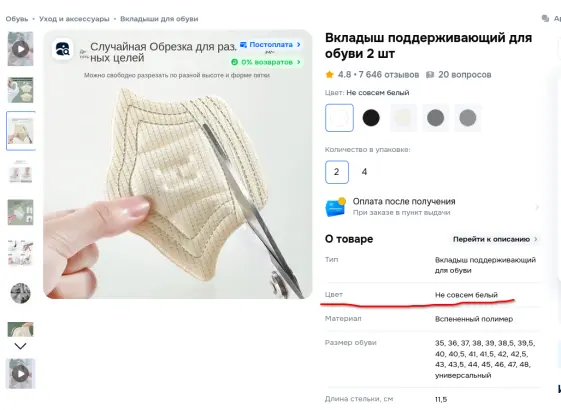Viewport: 561px width, 410px height.
Task: Play the first video thumbnail
Action: (x=20, y=49)
